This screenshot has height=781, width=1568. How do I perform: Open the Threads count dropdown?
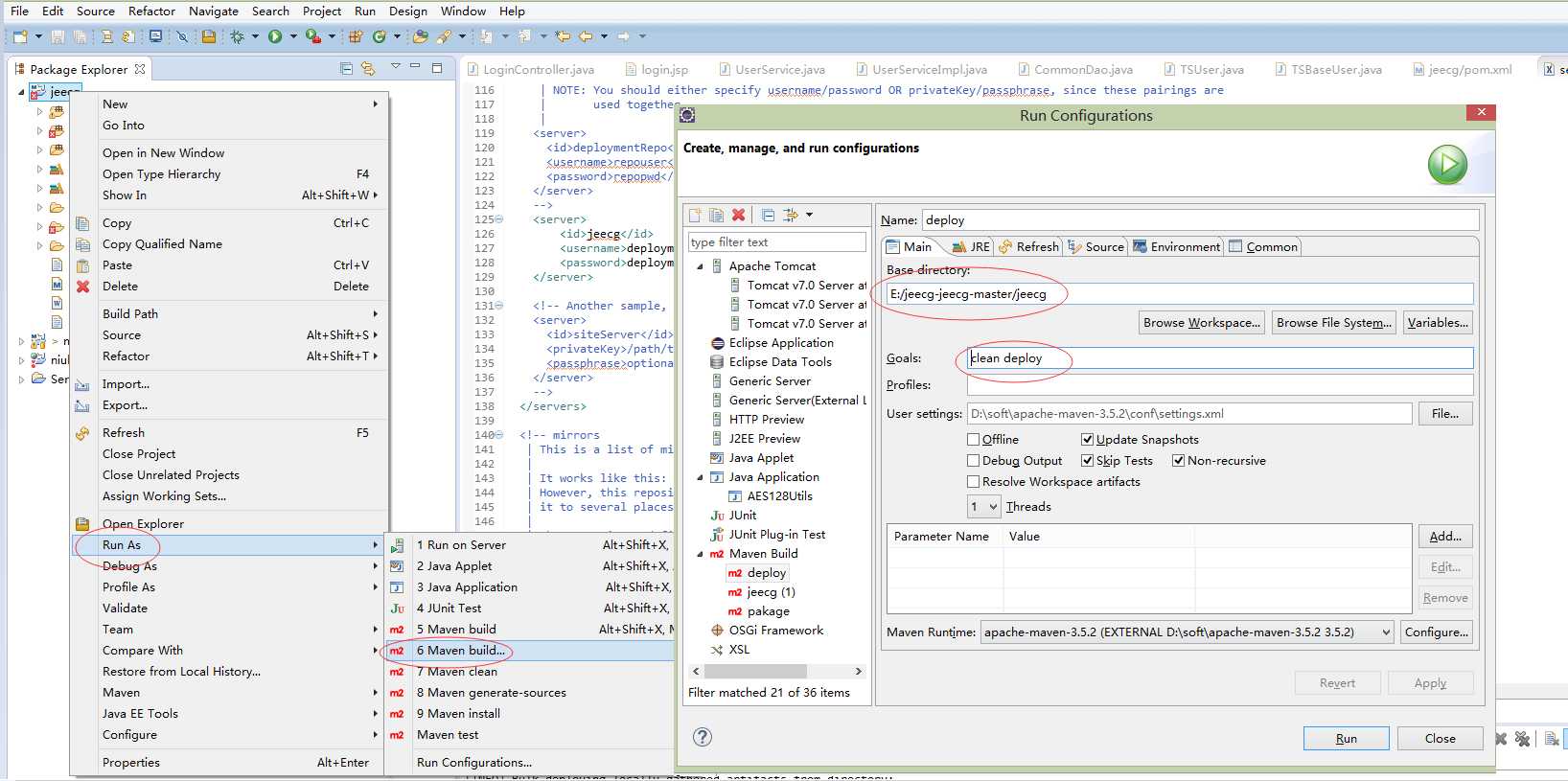tap(983, 507)
